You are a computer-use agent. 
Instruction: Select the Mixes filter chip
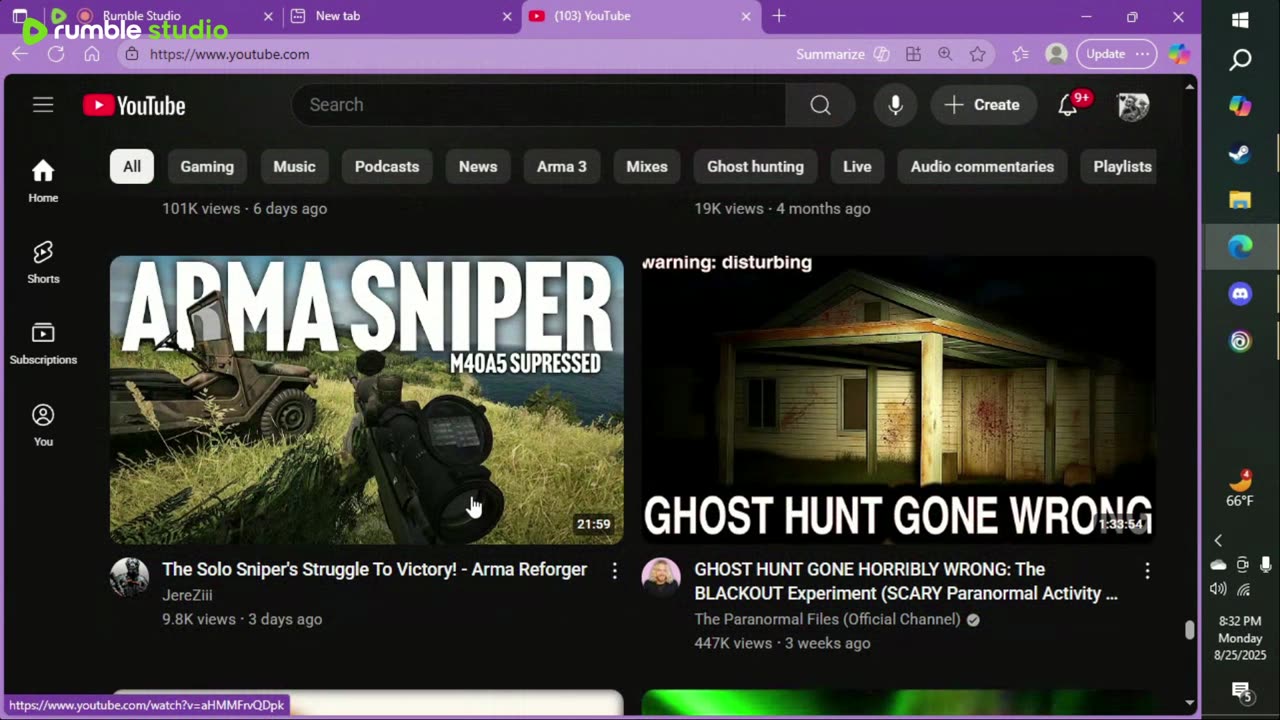click(647, 167)
